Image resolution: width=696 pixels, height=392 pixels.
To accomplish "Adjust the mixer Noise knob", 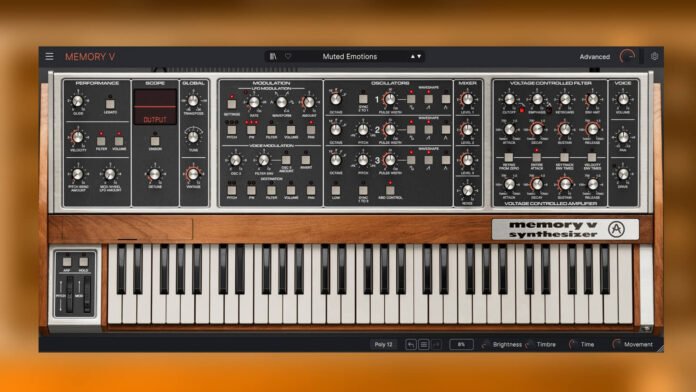I will 467,190.
